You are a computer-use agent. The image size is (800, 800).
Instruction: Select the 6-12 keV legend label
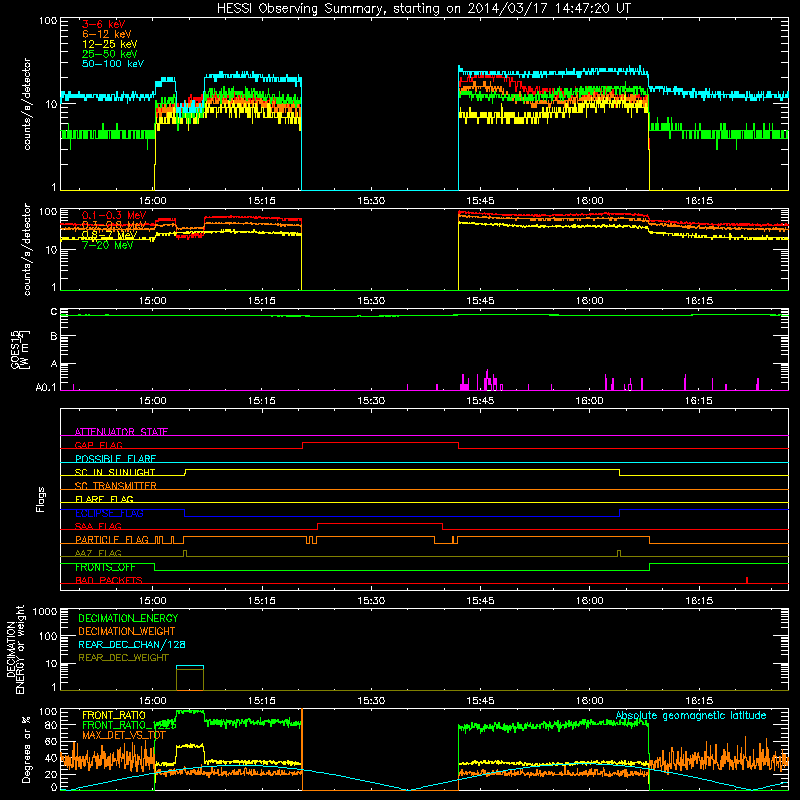coord(107,34)
